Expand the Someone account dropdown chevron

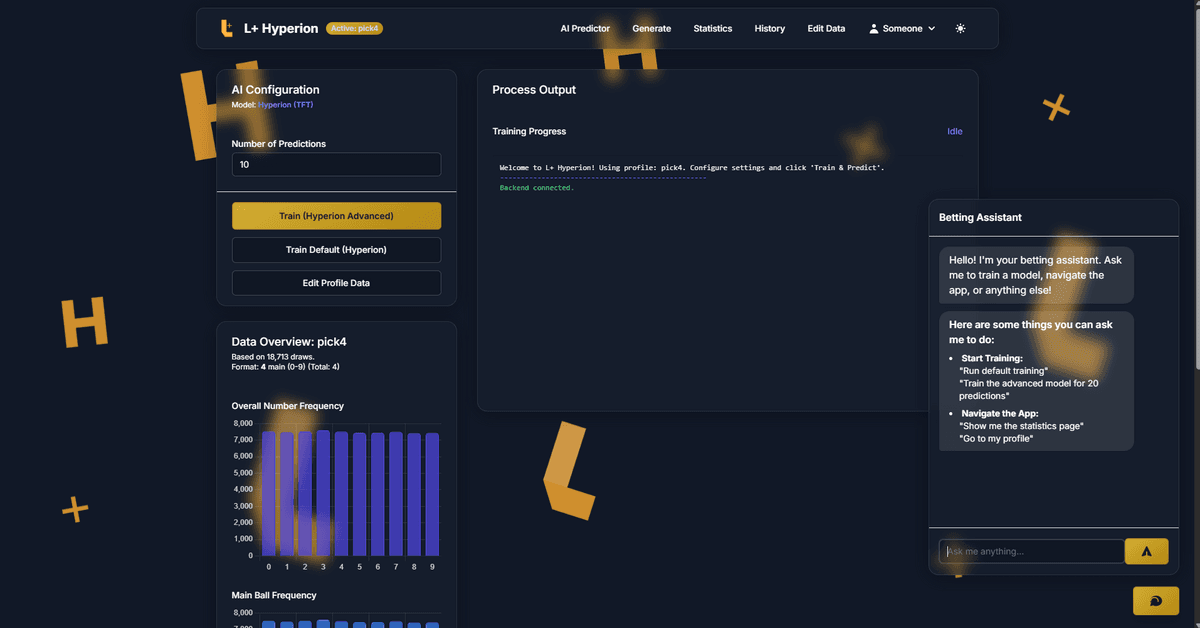932,29
